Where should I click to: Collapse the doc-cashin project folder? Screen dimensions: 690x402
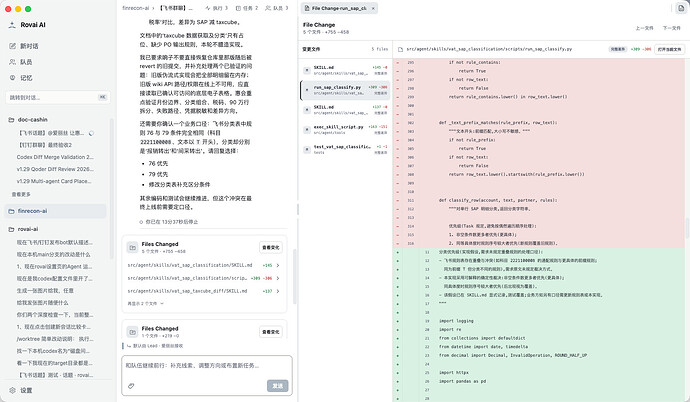[x=33, y=120]
